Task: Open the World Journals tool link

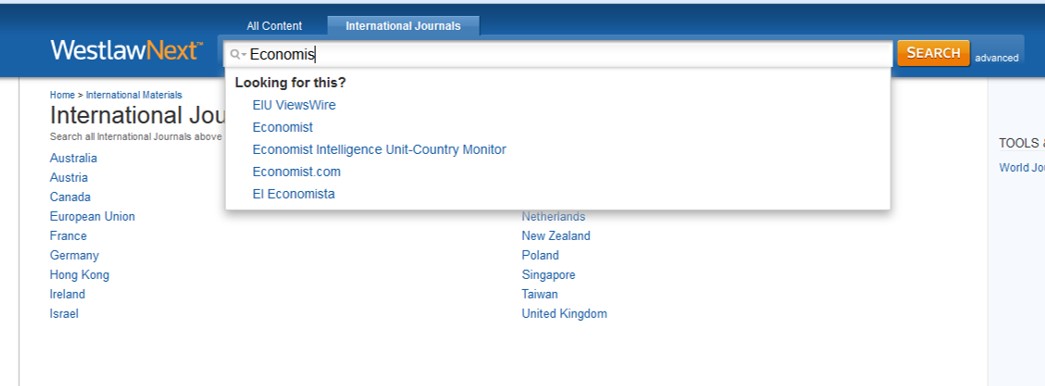Action: click(x=1022, y=168)
